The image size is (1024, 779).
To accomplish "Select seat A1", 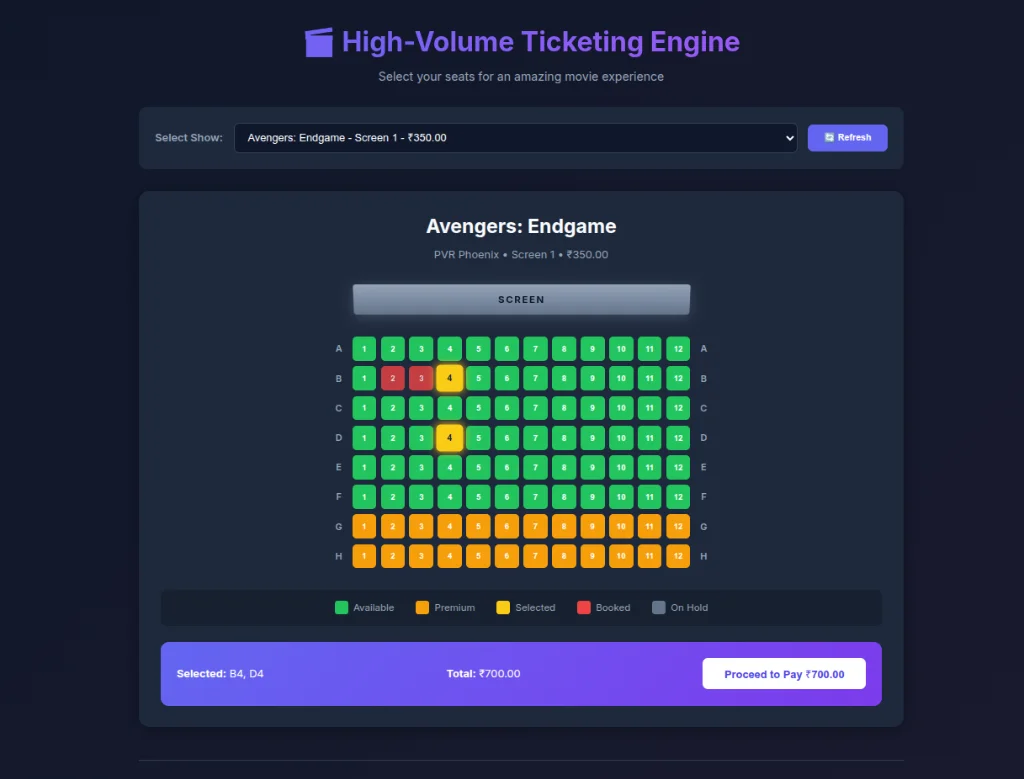I will pos(364,348).
